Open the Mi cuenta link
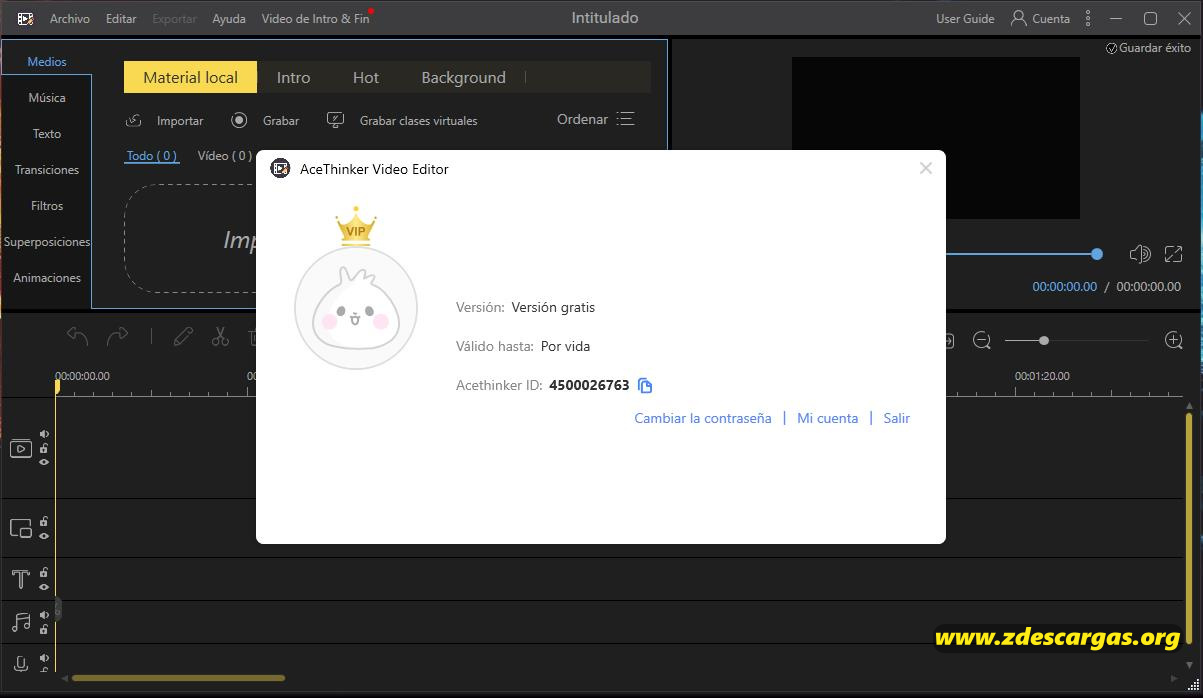 point(827,418)
